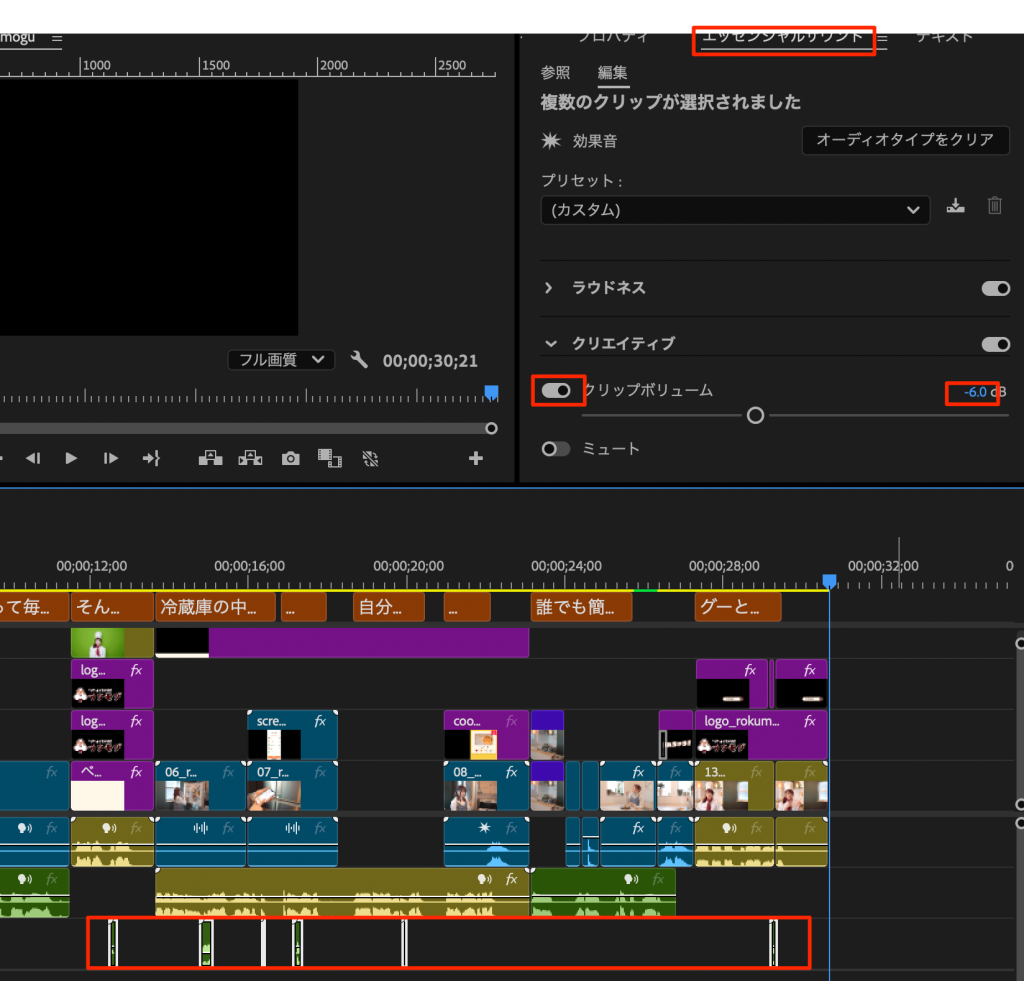
Task: Click the Go to Out point icon
Action: [x=151, y=458]
